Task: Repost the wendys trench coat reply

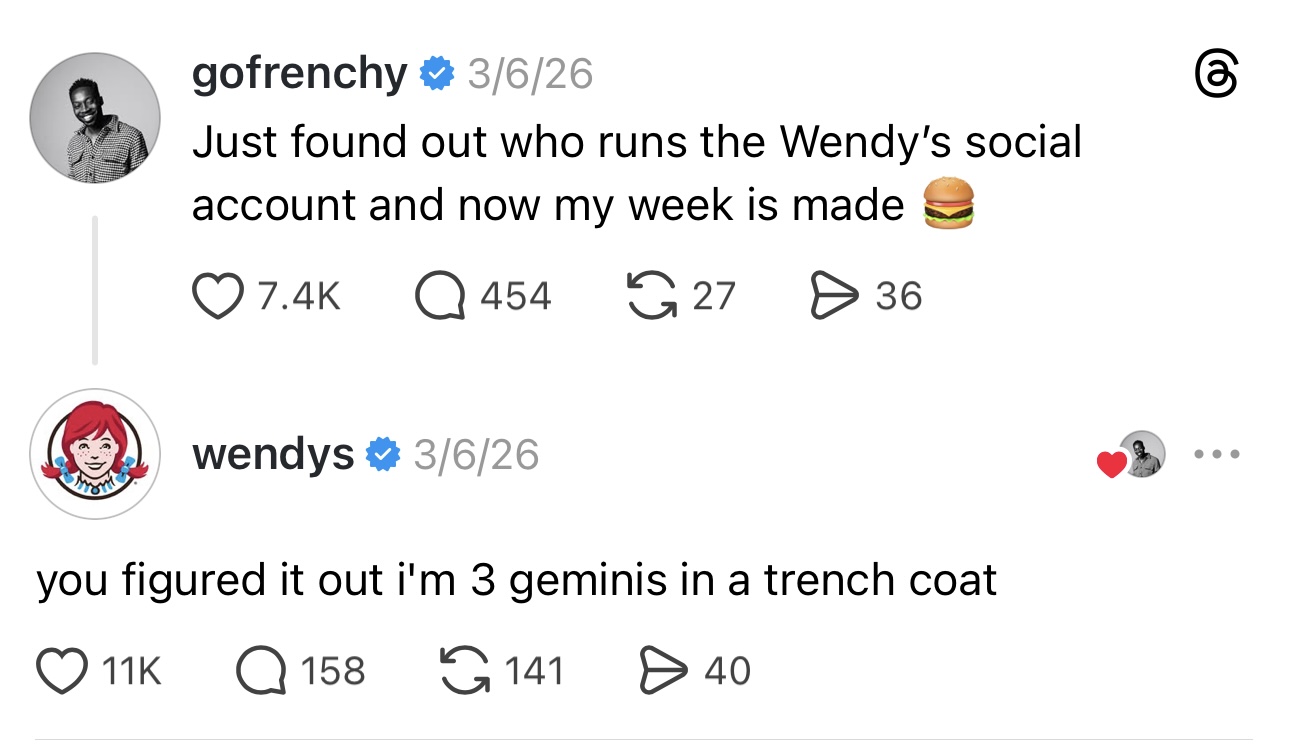Action: (x=466, y=670)
